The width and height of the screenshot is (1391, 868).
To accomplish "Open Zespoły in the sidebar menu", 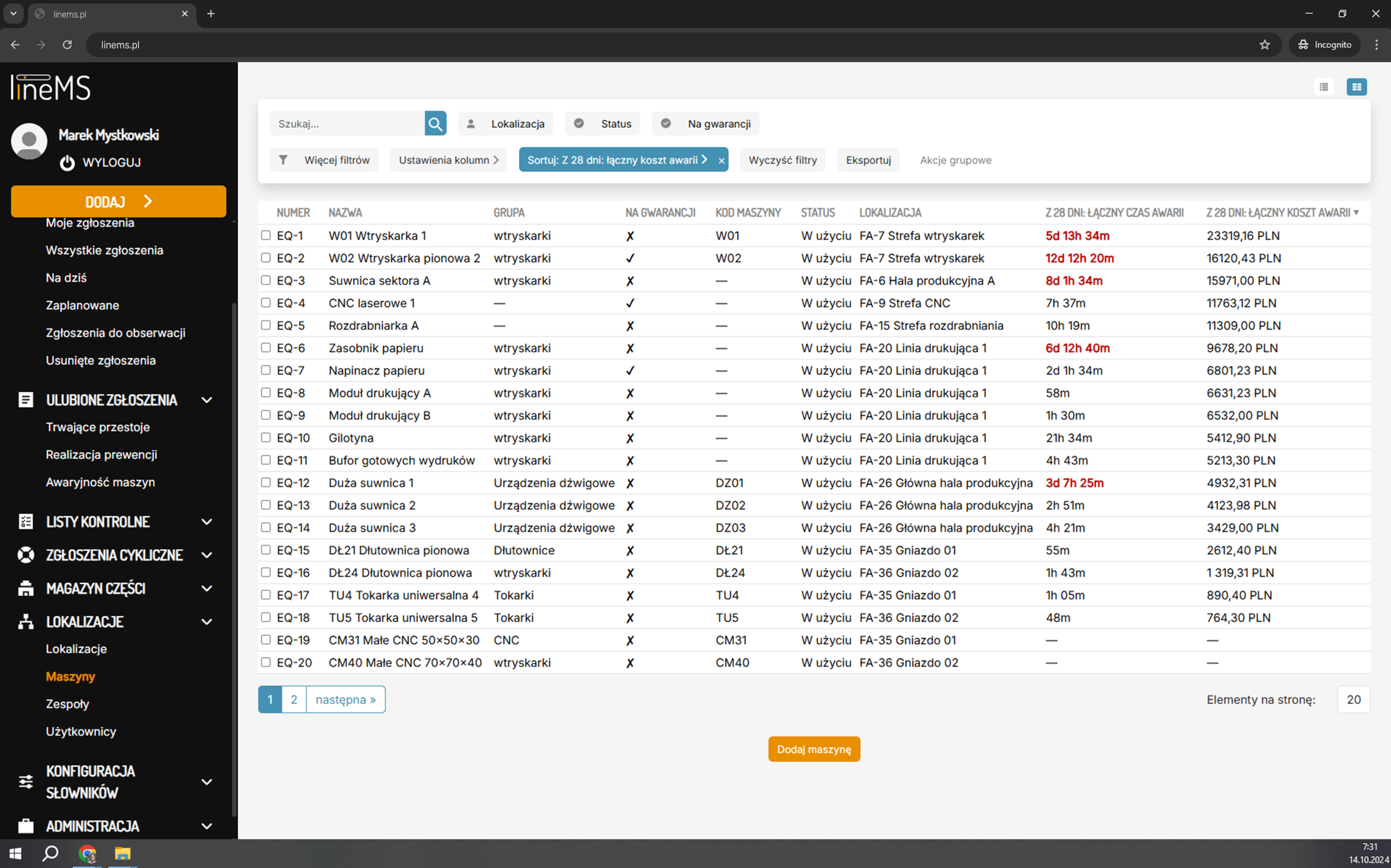I will coord(67,703).
